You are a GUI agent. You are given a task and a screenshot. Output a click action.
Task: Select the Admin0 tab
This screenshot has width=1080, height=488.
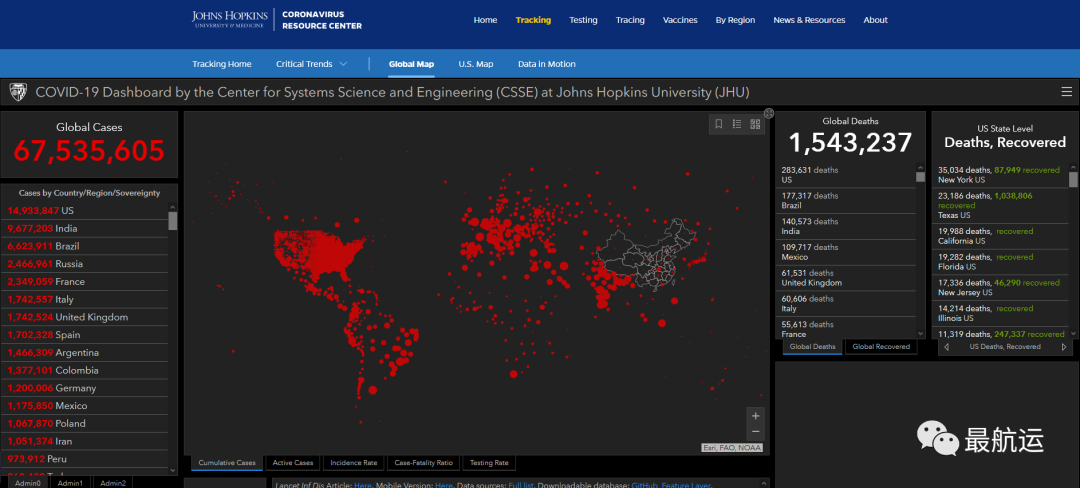click(x=28, y=483)
